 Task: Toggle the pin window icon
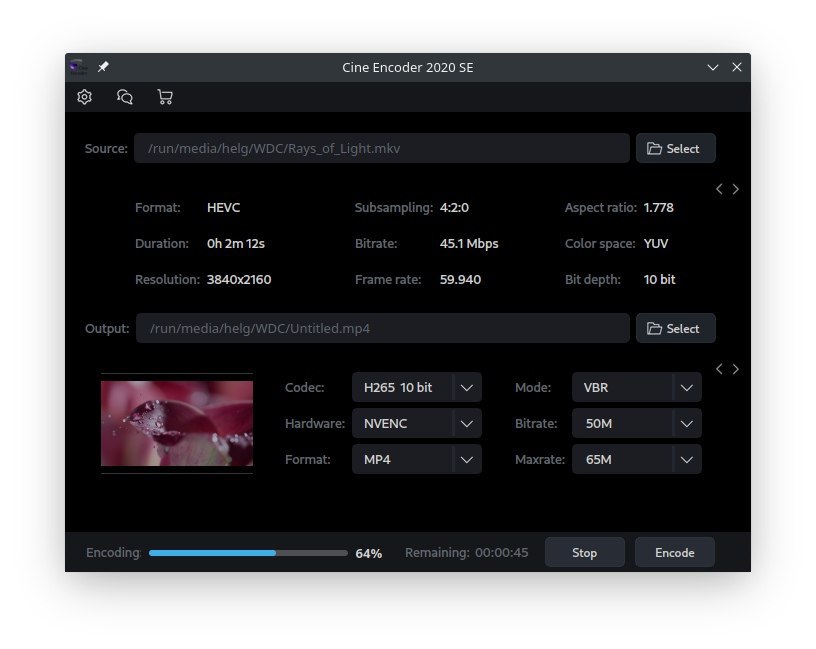pyautogui.click(x=103, y=67)
